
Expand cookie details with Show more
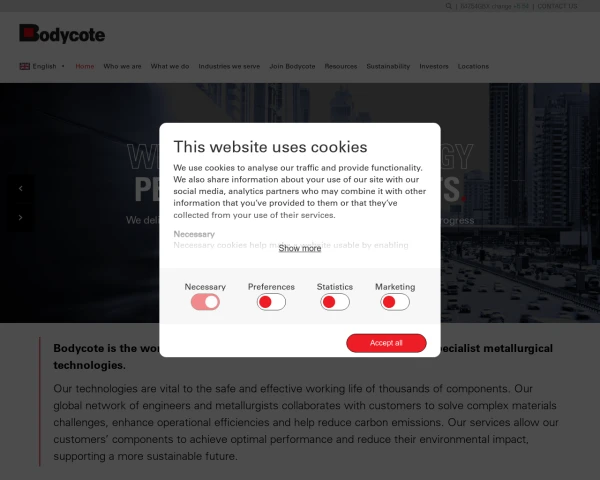click(x=300, y=248)
